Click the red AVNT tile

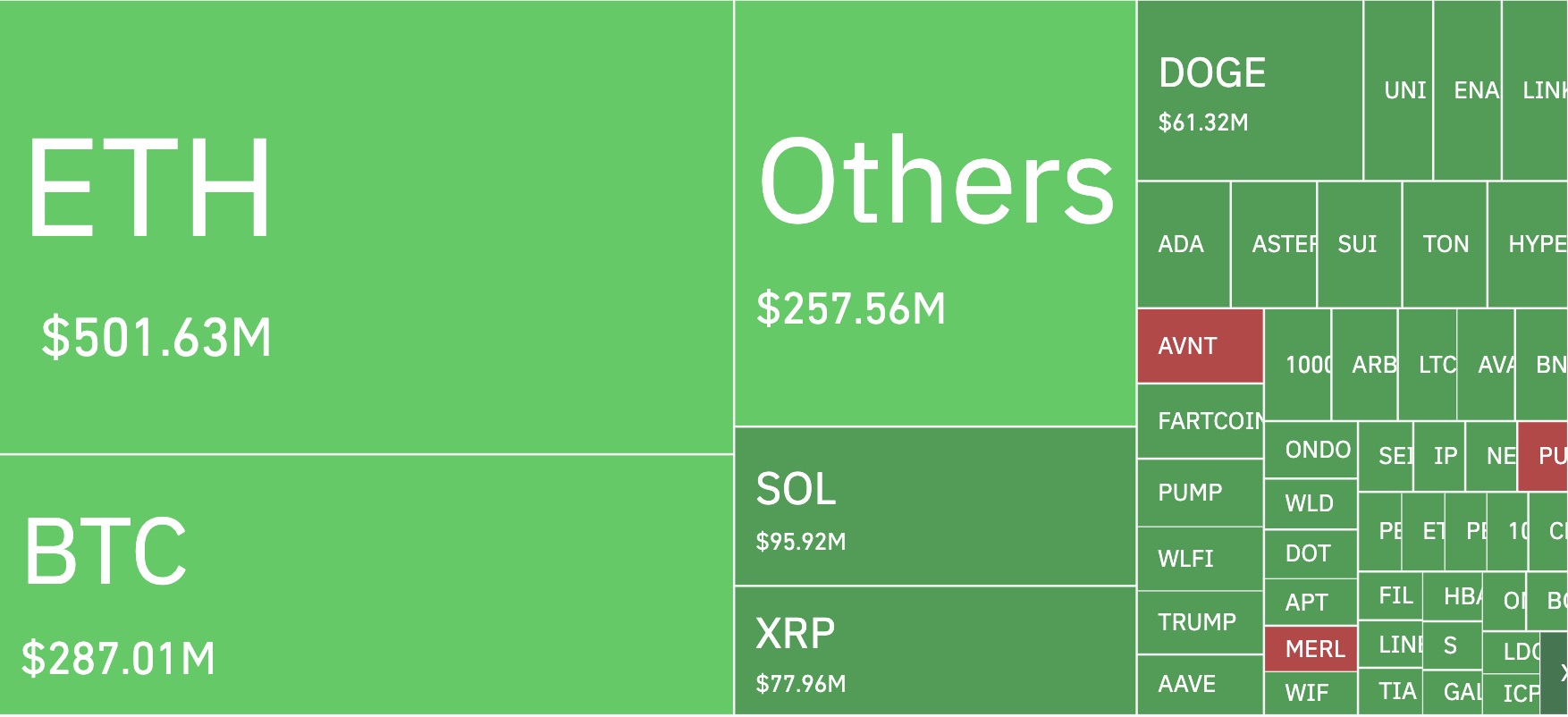[x=1200, y=347]
